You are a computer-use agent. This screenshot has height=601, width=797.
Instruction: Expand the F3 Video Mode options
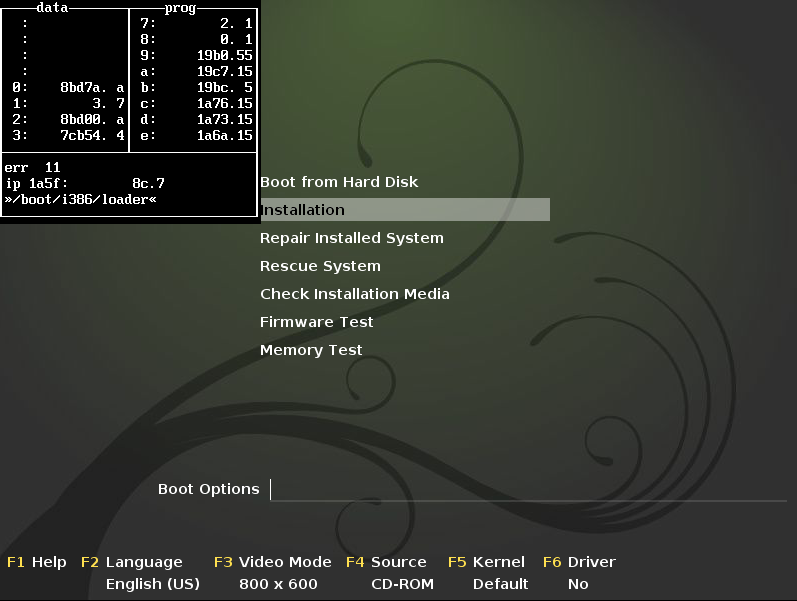click(x=272, y=562)
